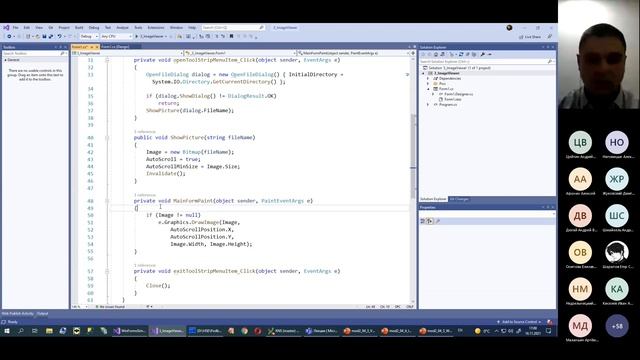Image resolution: width=640 pixels, height=360 pixels.
Task: Open the Extensions menu
Action: tap(156, 27)
